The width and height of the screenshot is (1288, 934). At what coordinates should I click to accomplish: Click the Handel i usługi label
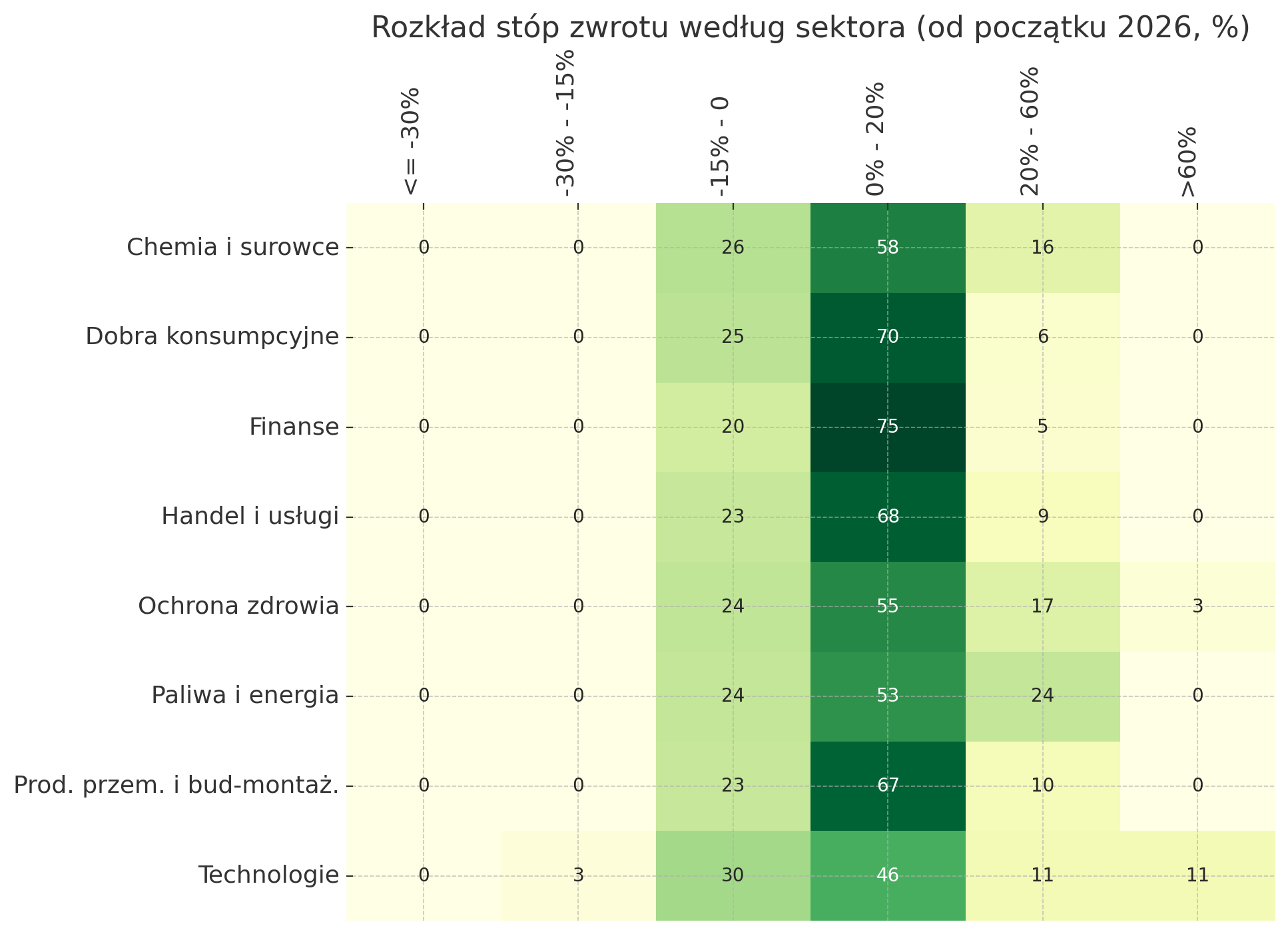250,517
